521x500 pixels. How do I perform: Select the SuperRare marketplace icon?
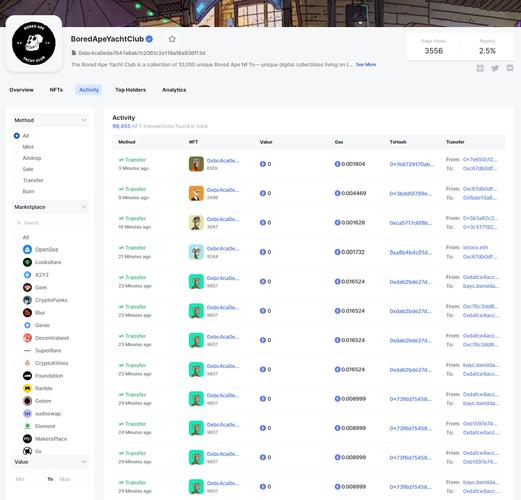pyautogui.click(x=27, y=350)
